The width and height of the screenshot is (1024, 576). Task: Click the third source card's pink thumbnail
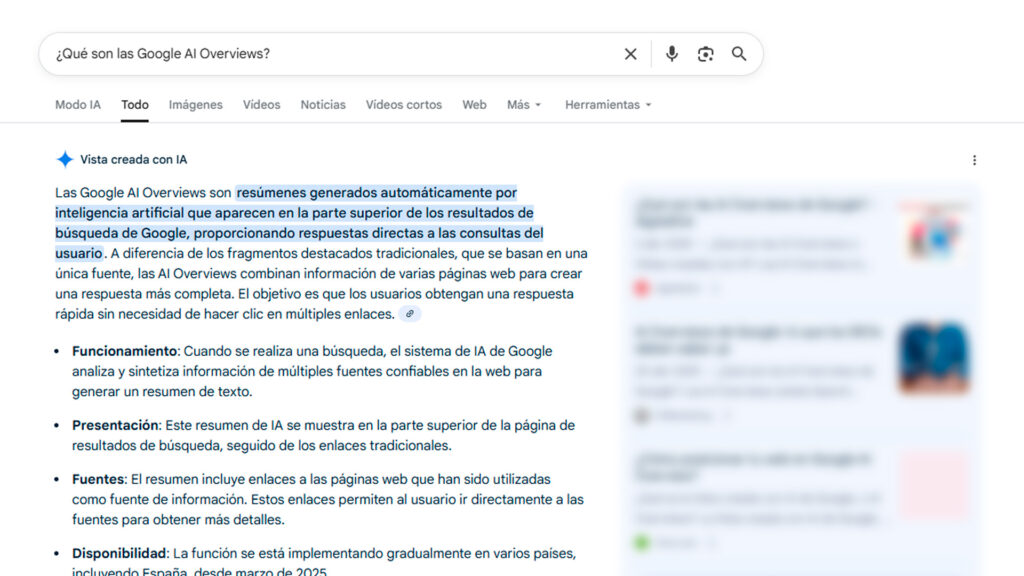click(x=932, y=485)
